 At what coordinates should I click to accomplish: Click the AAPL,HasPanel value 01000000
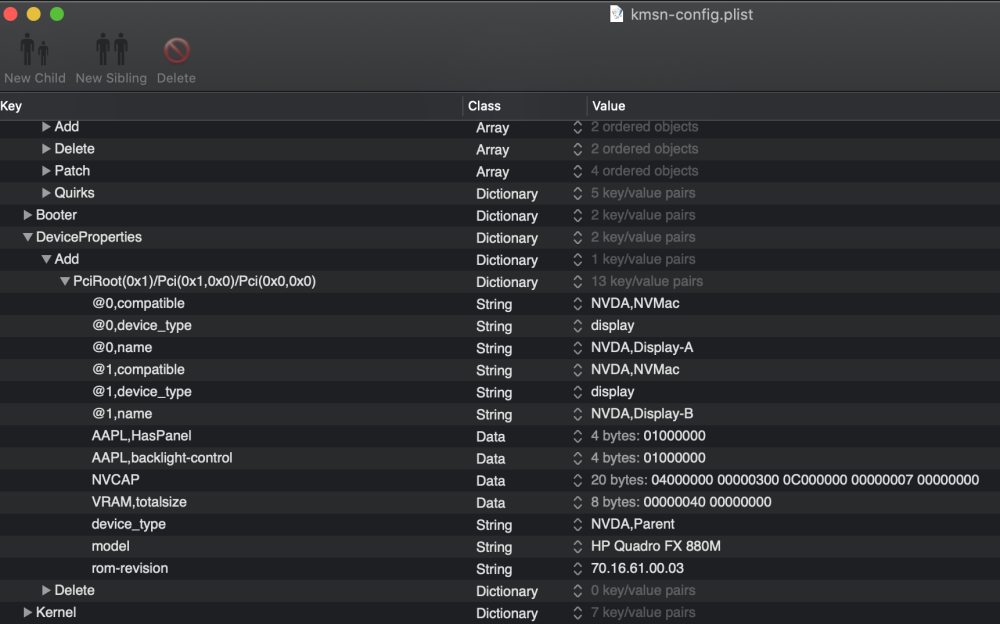(x=674, y=436)
